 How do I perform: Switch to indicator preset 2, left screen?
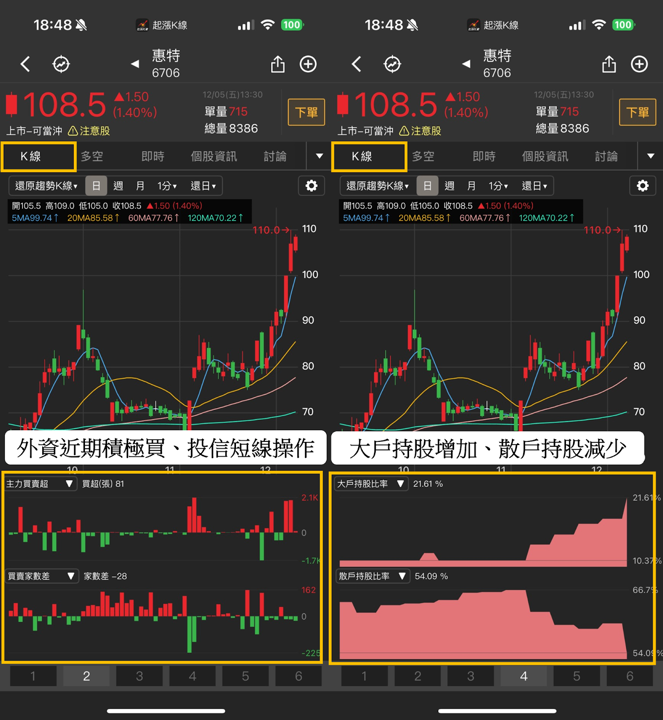point(86,676)
